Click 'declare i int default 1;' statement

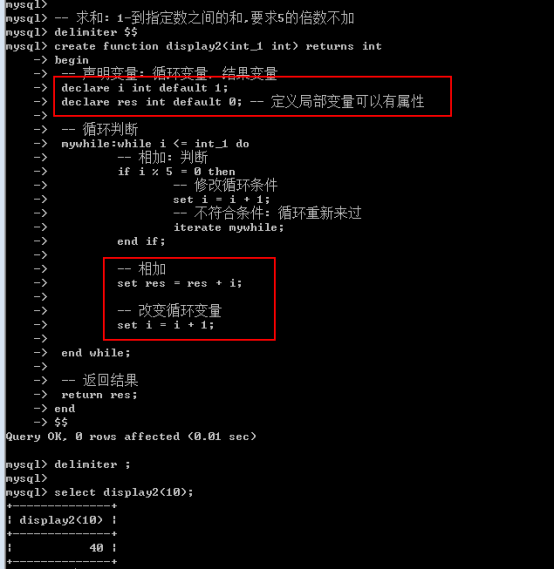tap(144, 88)
